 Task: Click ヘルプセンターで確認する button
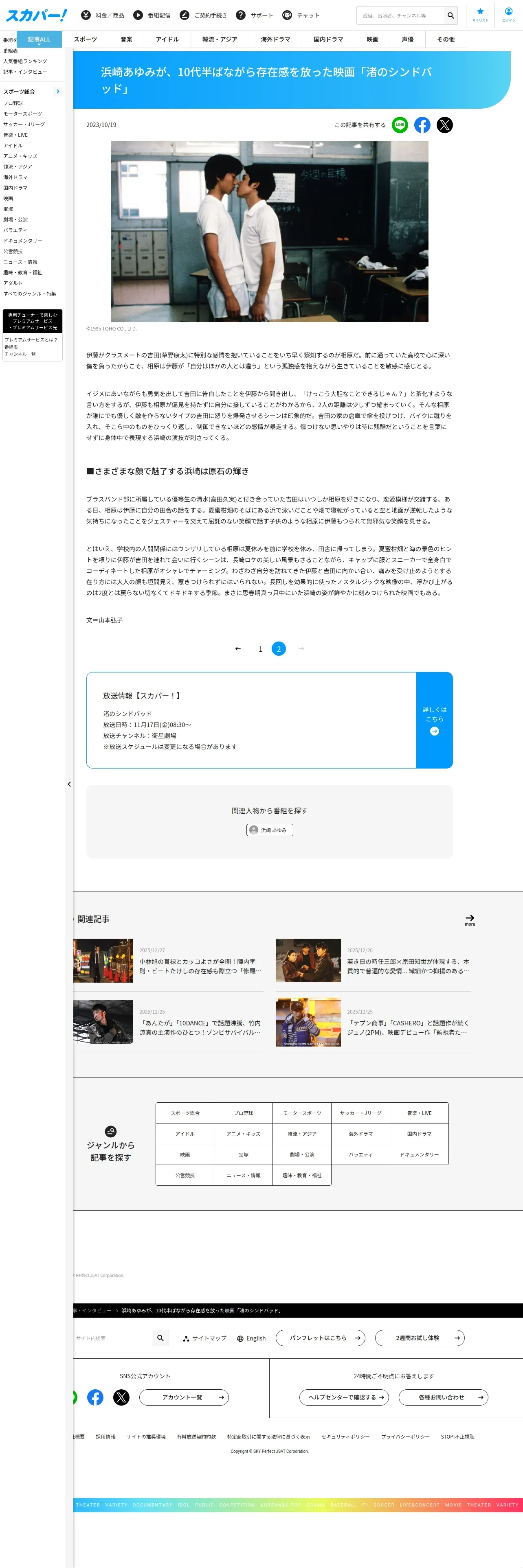(x=344, y=1397)
